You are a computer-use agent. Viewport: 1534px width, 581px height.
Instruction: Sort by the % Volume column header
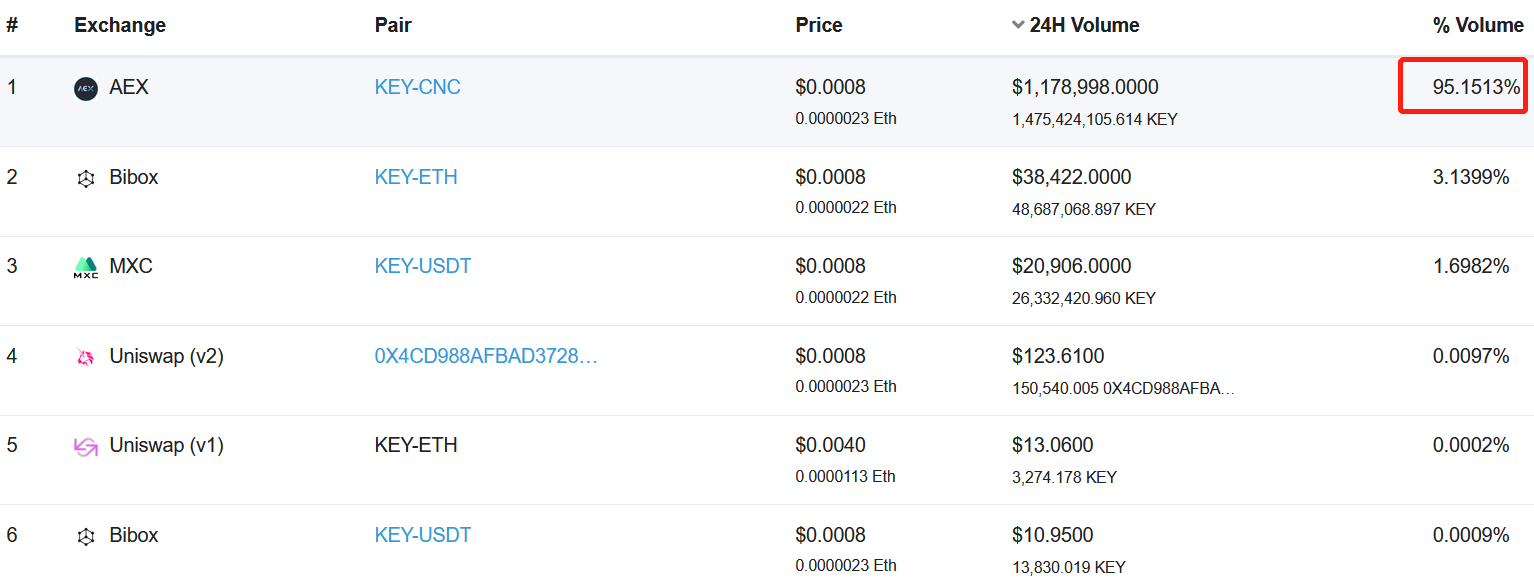tap(1478, 25)
